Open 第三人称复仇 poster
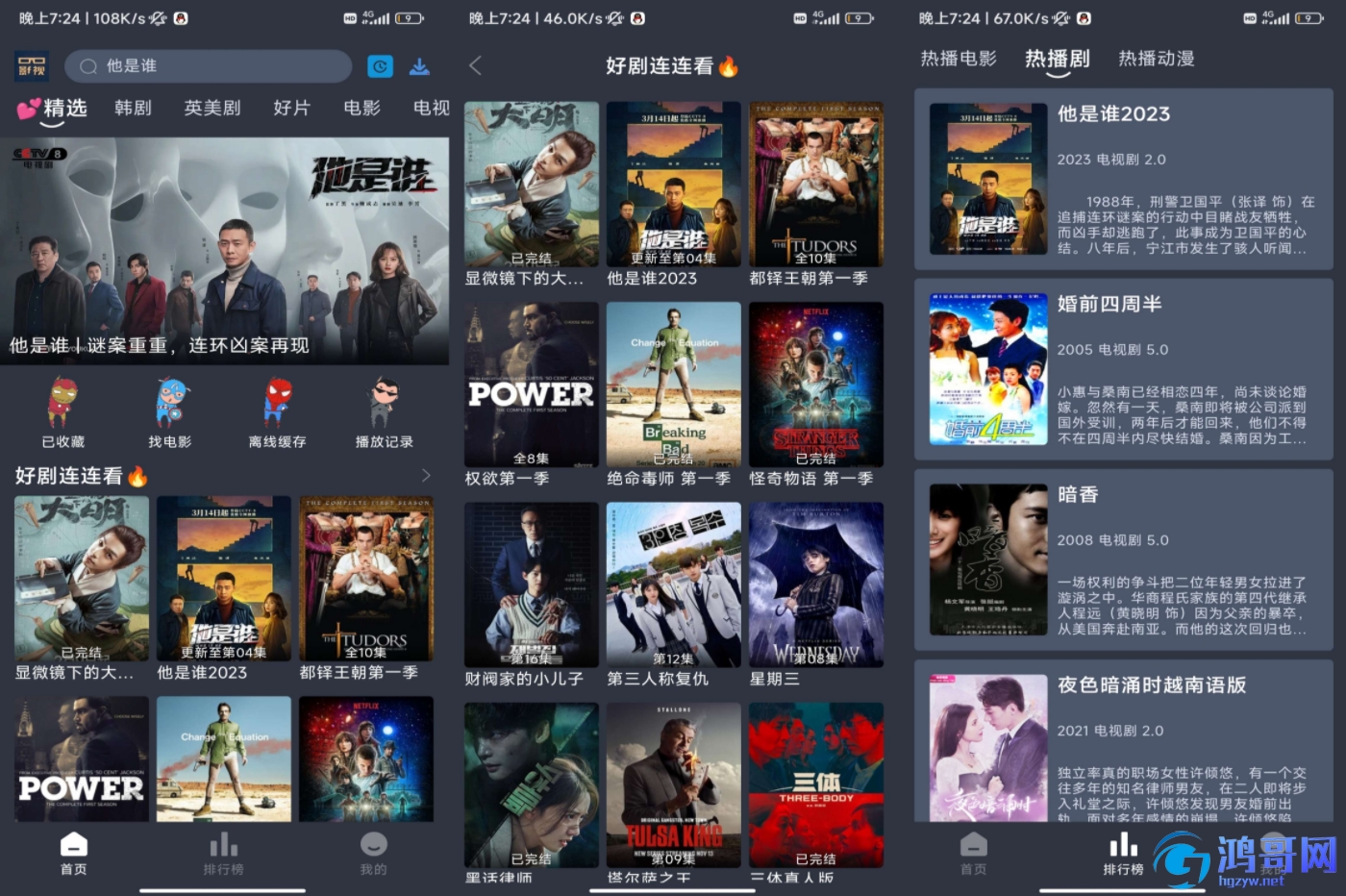Screen dimensions: 1346x896 point(674,585)
